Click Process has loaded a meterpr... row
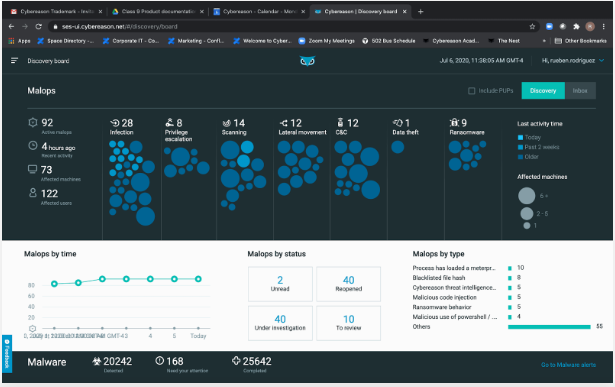This screenshot has width=615, height=387. tap(468, 268)
